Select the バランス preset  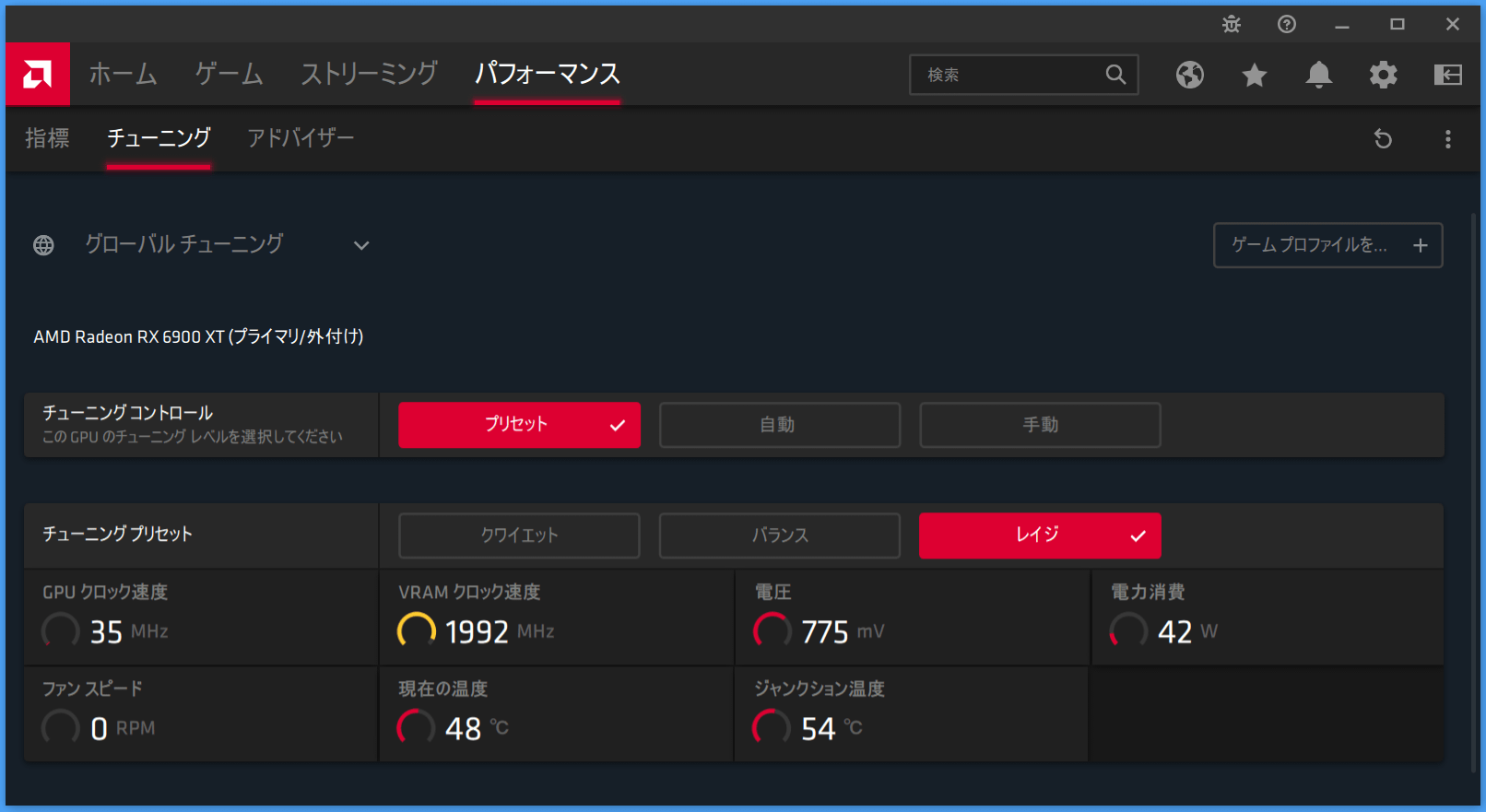780,535
